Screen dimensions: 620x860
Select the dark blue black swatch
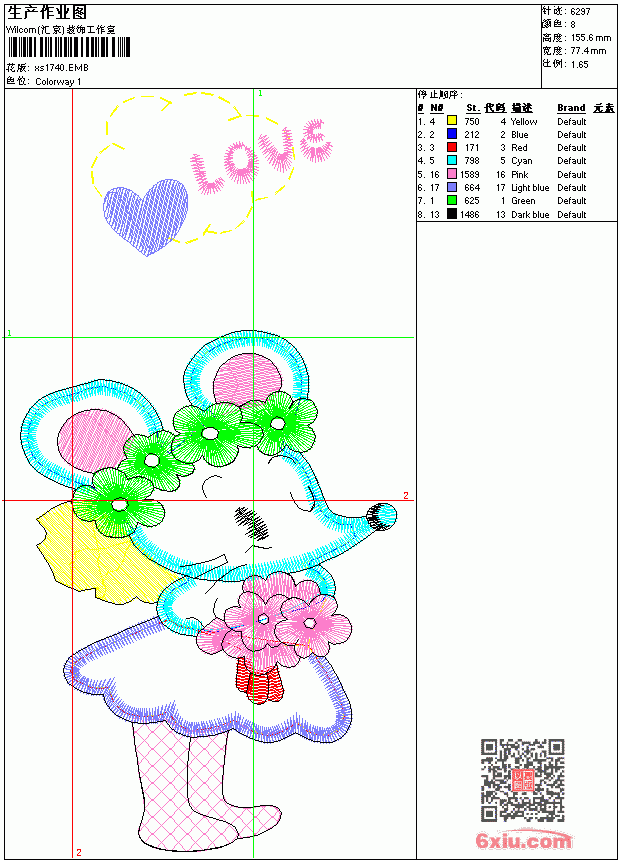[452, 214]
